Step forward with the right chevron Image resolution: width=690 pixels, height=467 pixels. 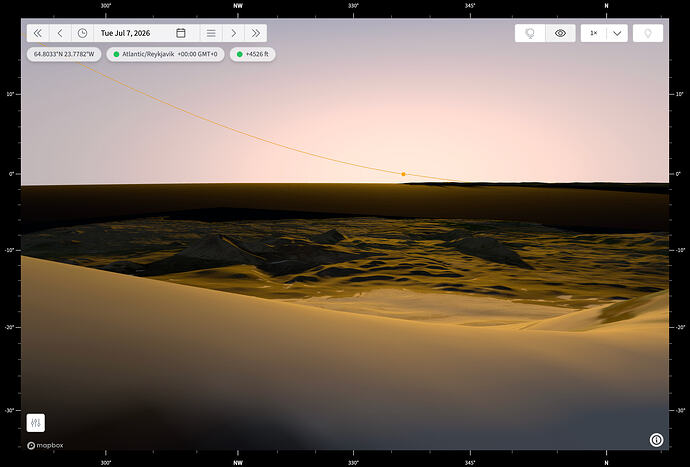point(234,33)
